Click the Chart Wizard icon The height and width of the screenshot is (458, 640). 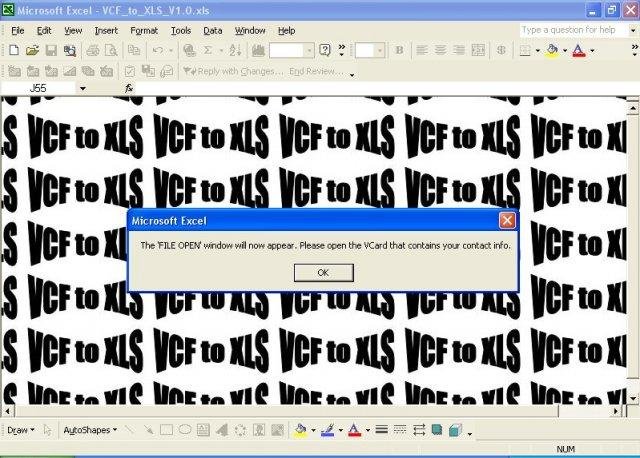(258, 50)
